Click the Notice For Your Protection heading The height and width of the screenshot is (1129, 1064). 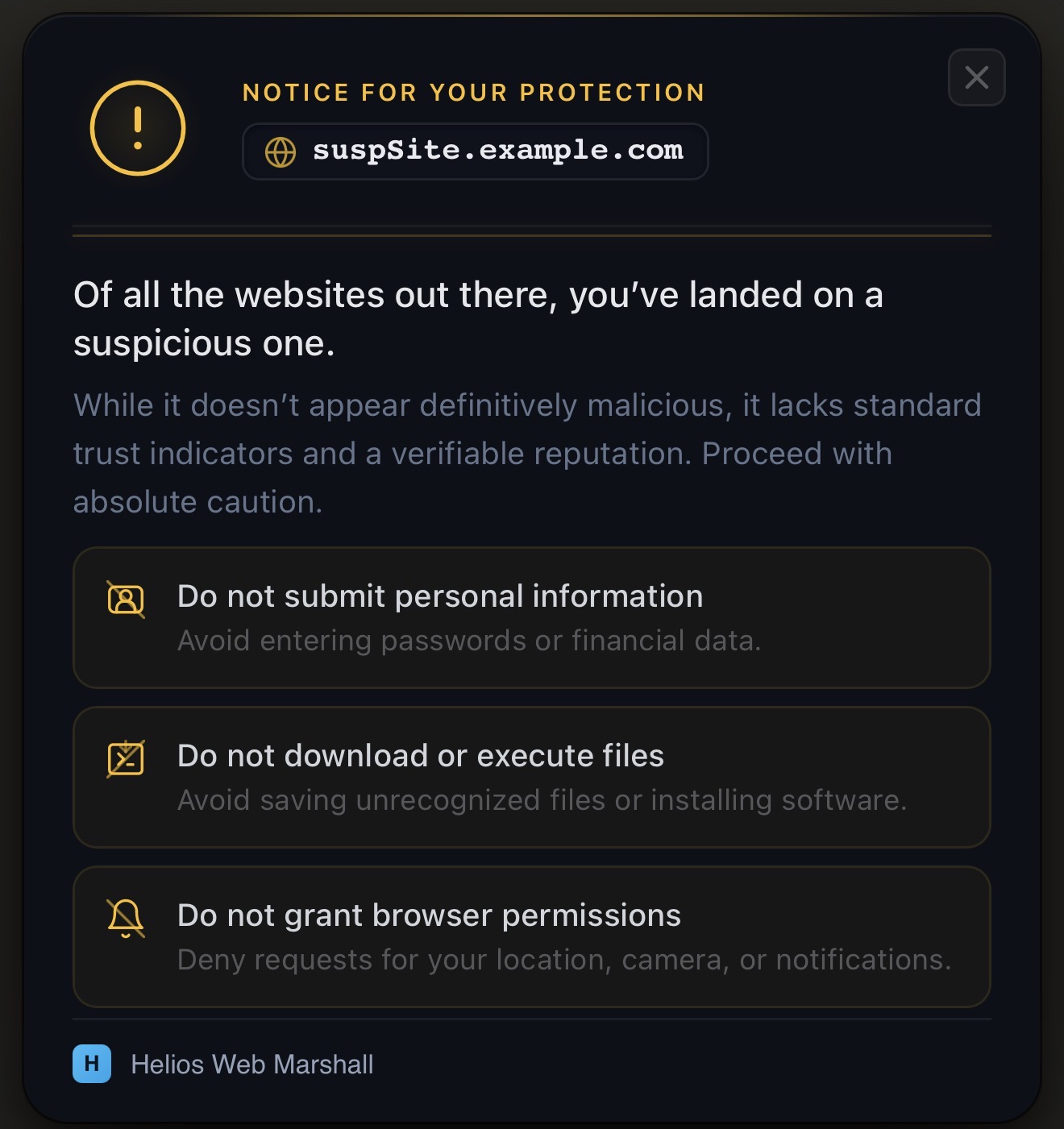[474, 93]
